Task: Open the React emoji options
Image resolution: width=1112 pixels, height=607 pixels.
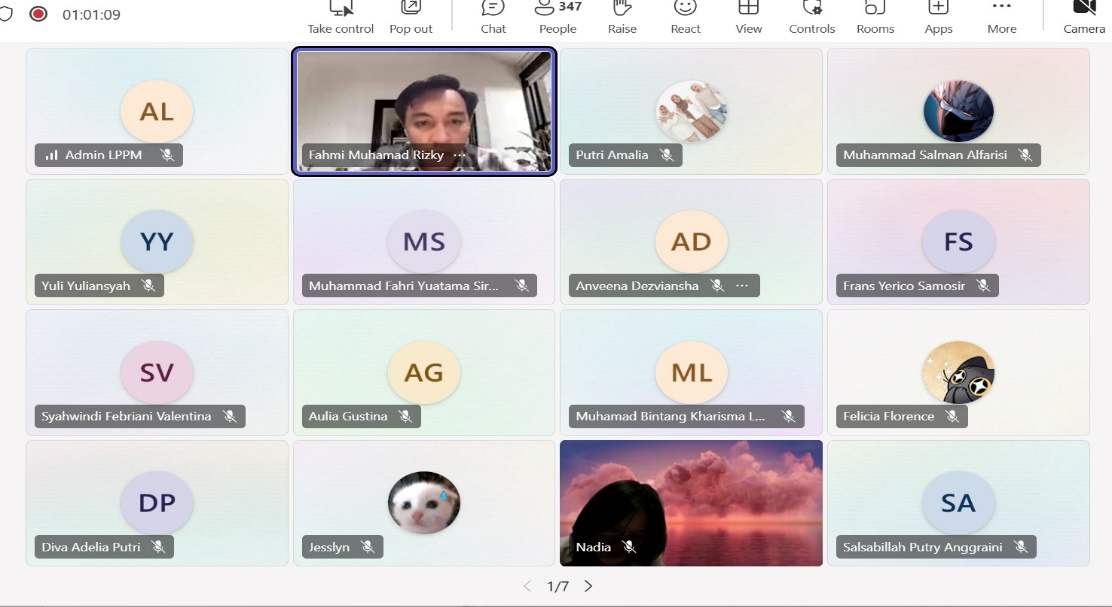Action: point(685,17)
